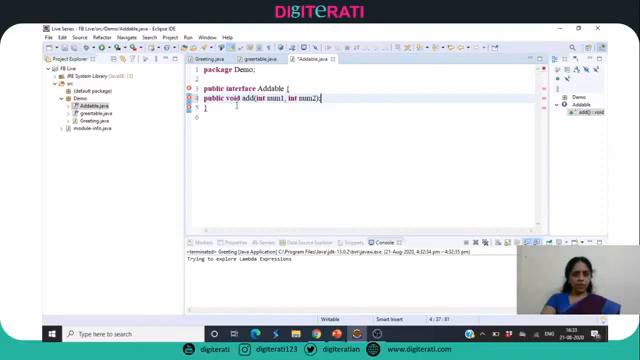Click the Windows taskbar search box
640x360 pixels.
(133, 334)
